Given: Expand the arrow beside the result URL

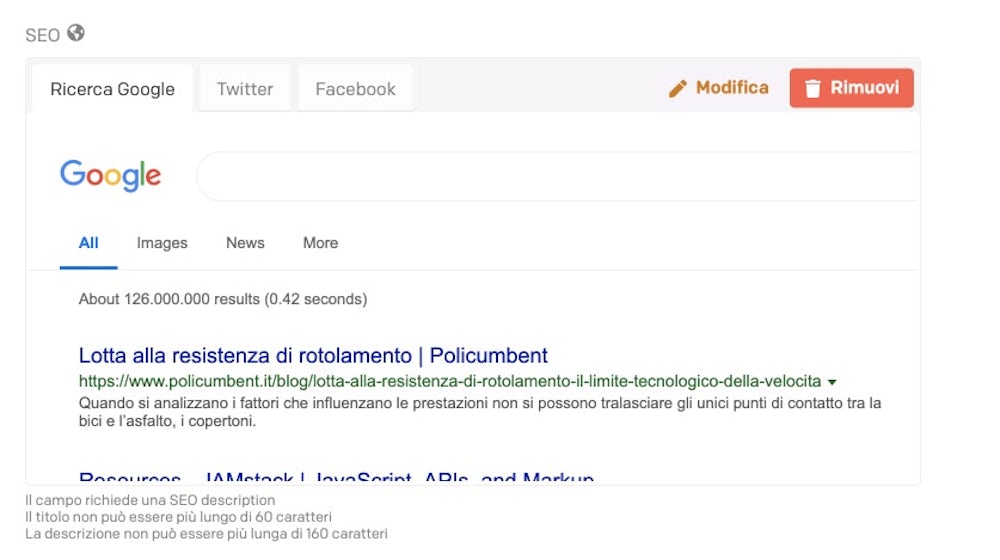Looking at the screenshot, I should click(x=832, y=382).
